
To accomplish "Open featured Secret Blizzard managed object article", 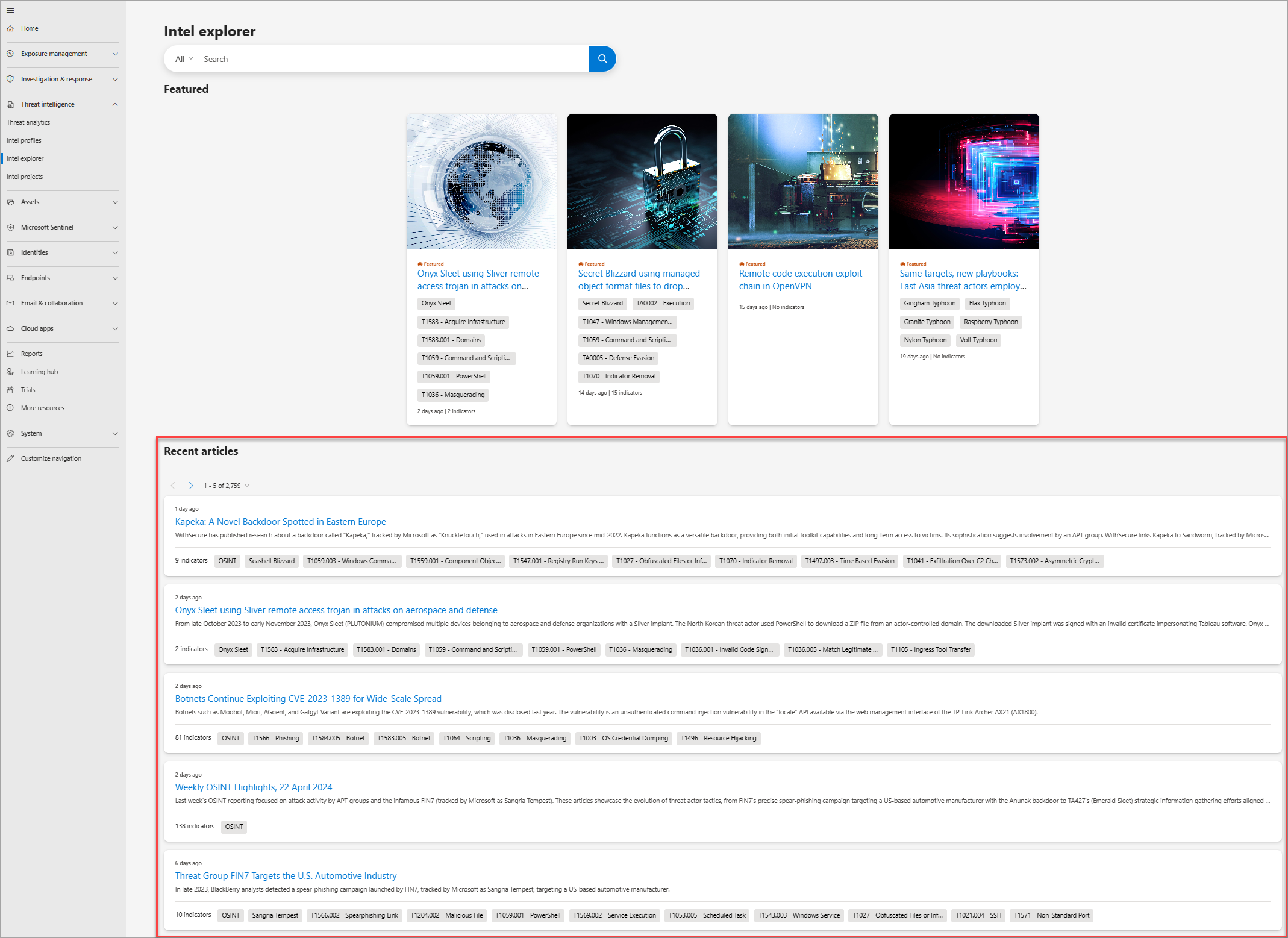I will pos(639,280).
